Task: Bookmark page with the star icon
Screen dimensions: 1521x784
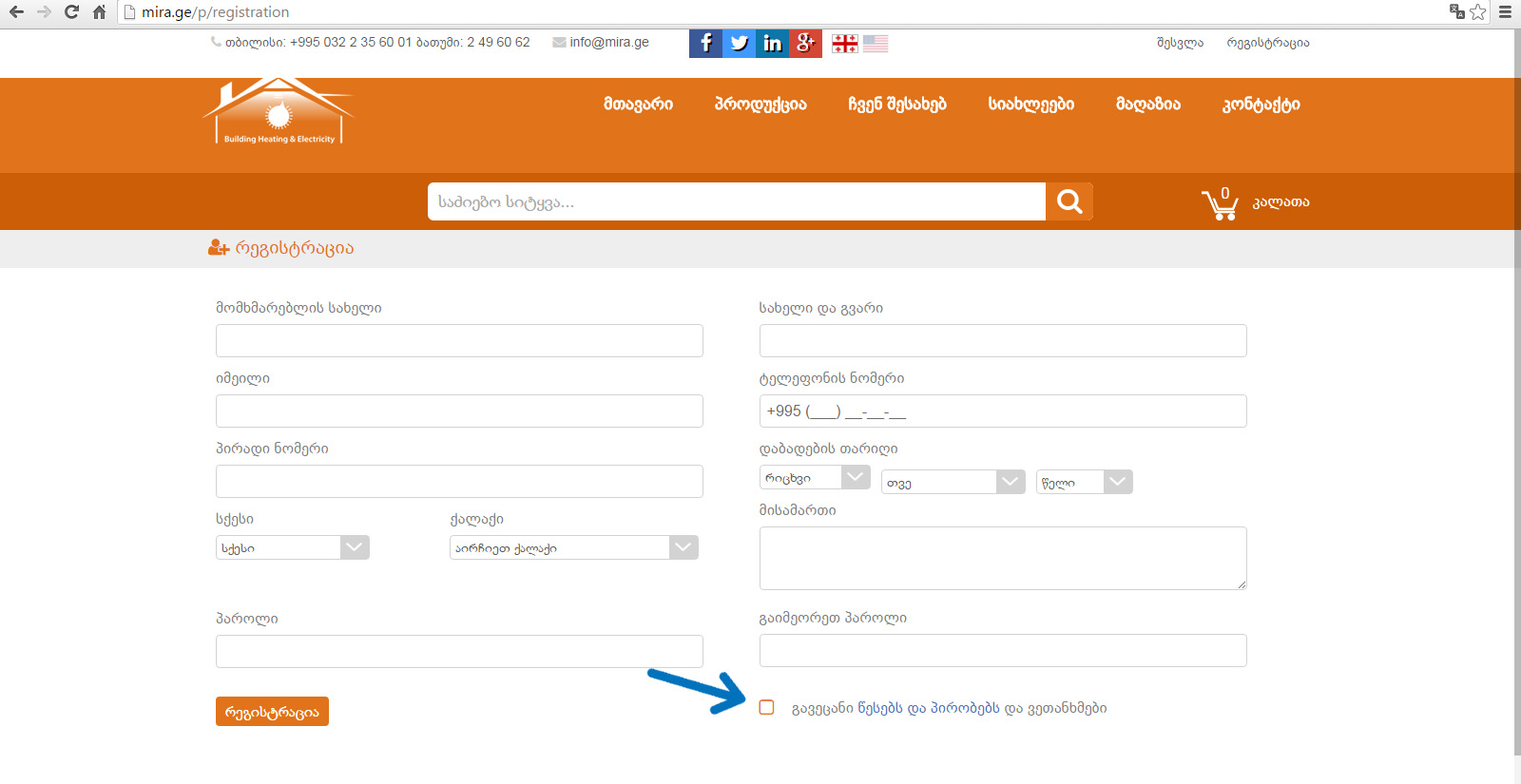Action: point(1477,12)
